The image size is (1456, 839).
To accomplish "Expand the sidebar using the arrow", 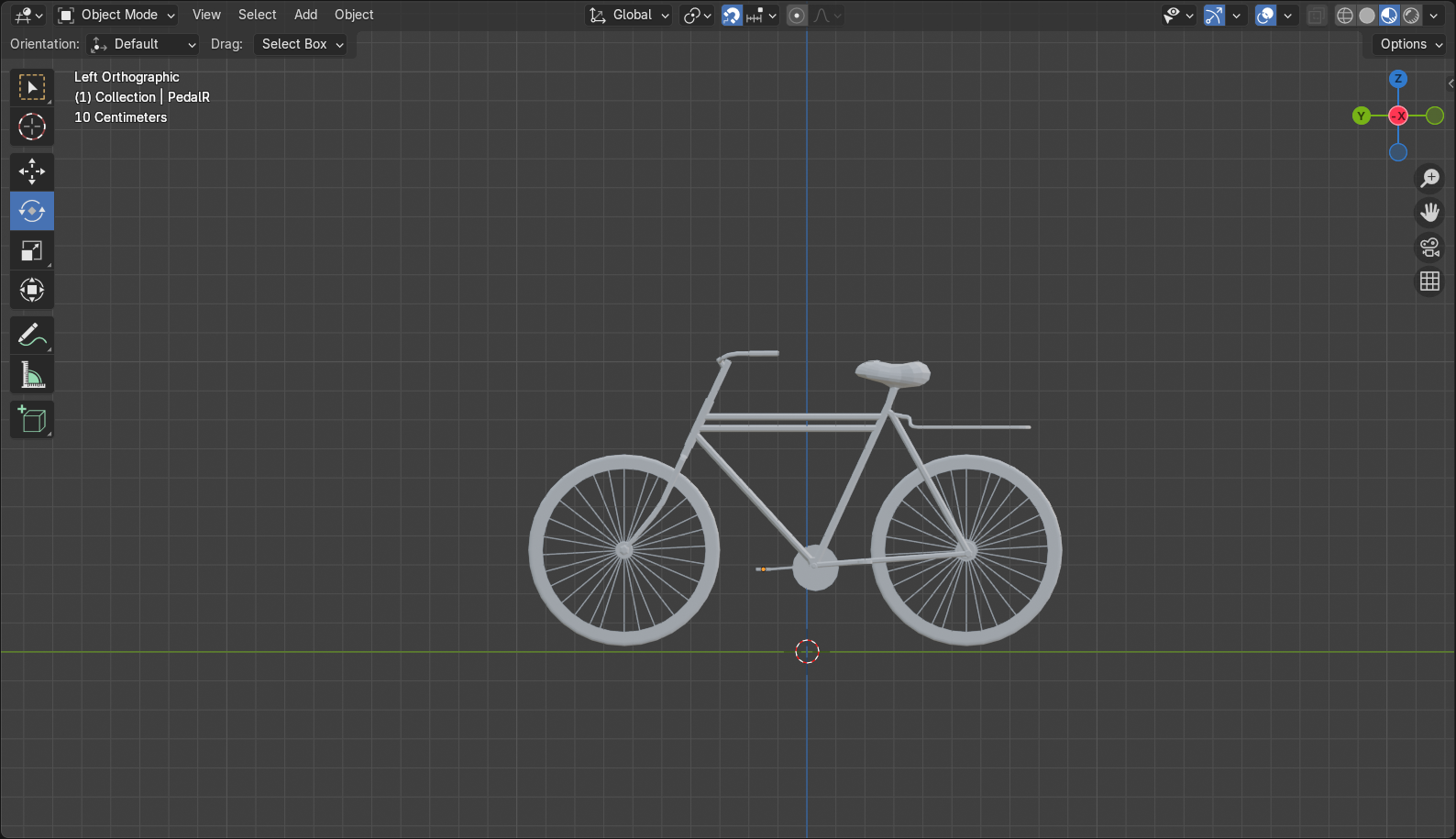I will pyautogui.click(x=1450, y=83).
